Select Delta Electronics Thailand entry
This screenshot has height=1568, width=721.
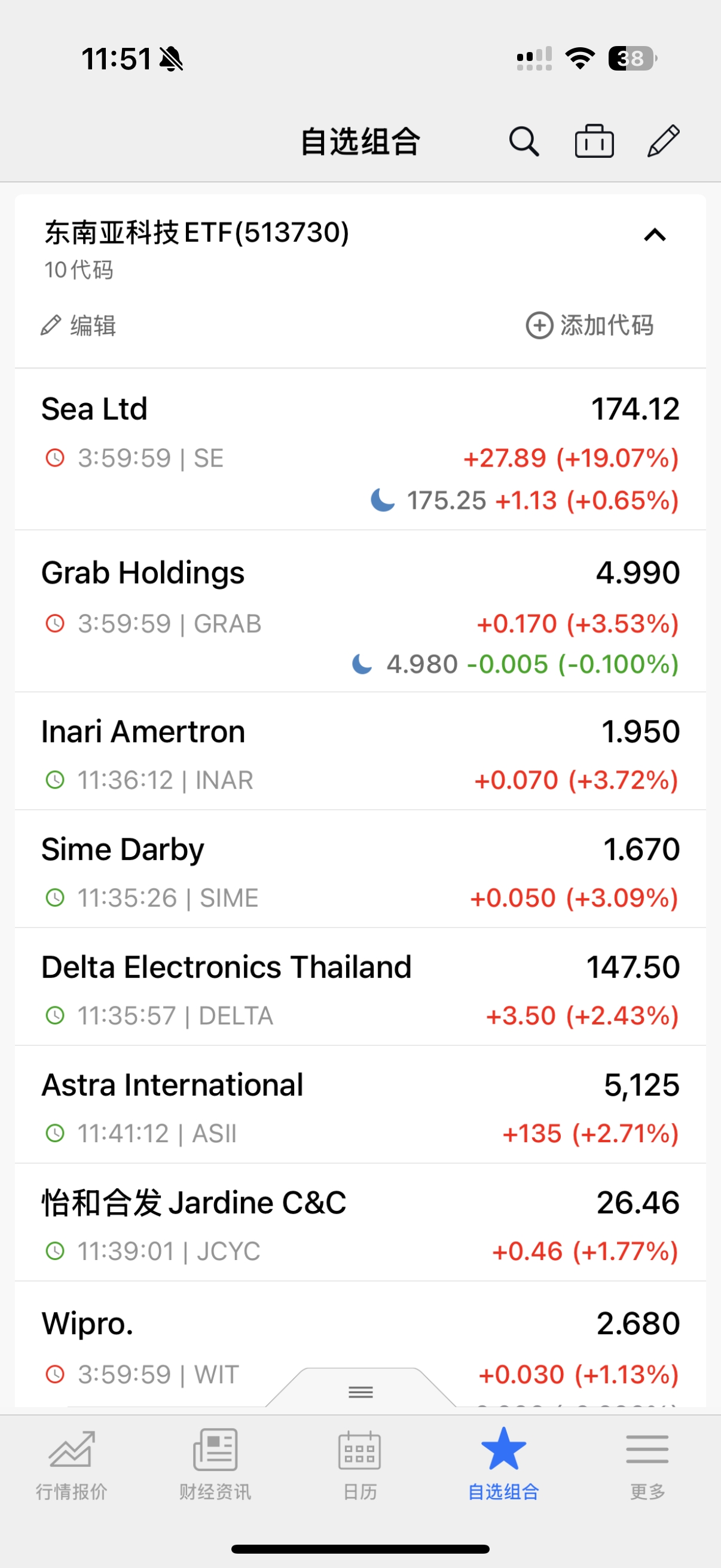(x=360, y=987)
